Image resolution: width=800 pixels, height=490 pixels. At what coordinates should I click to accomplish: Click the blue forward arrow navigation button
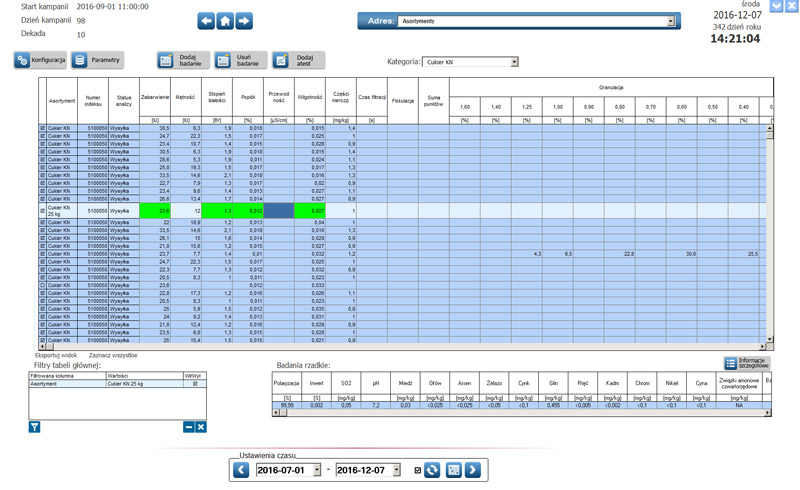[244, 21]
